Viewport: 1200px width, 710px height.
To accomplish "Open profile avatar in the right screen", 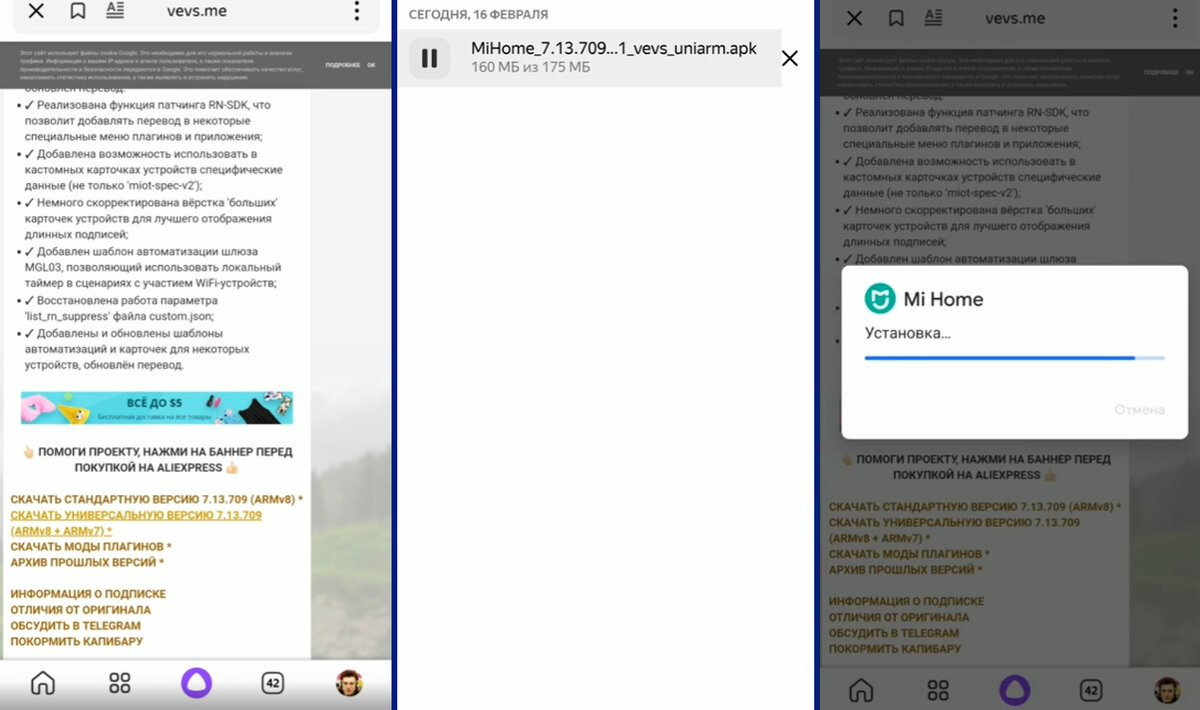I will pyautogui.click(x=1167, y=690).
